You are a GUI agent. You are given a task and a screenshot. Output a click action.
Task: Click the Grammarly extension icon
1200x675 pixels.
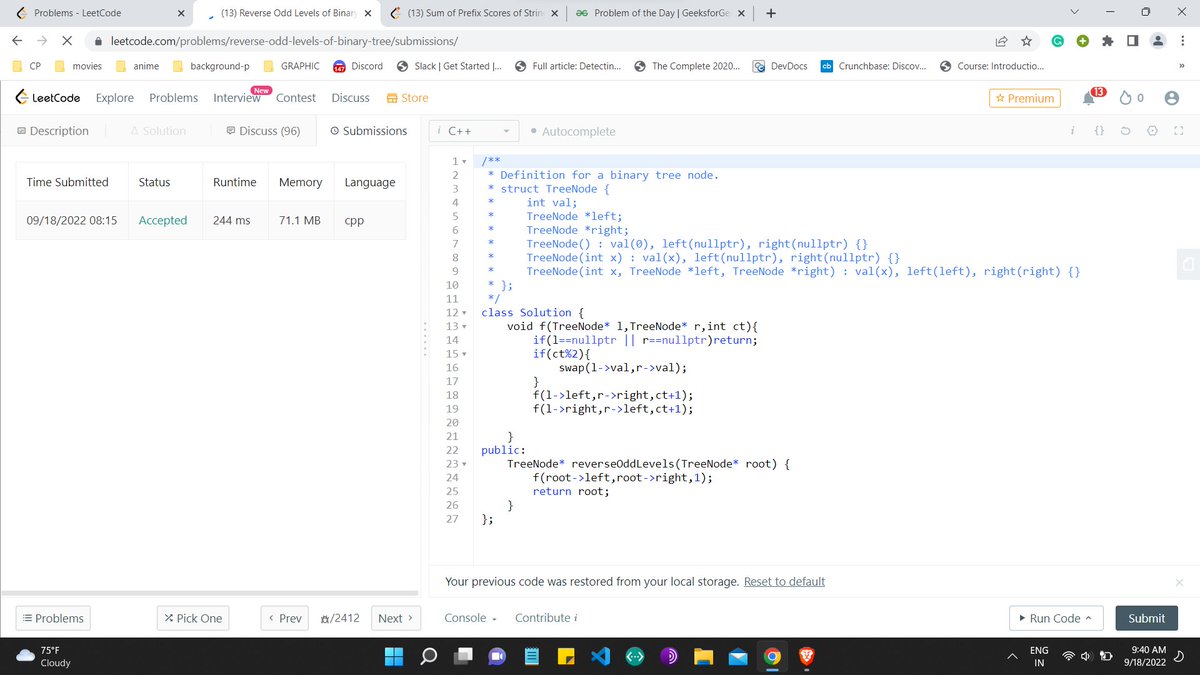(x=1057, y=41)
